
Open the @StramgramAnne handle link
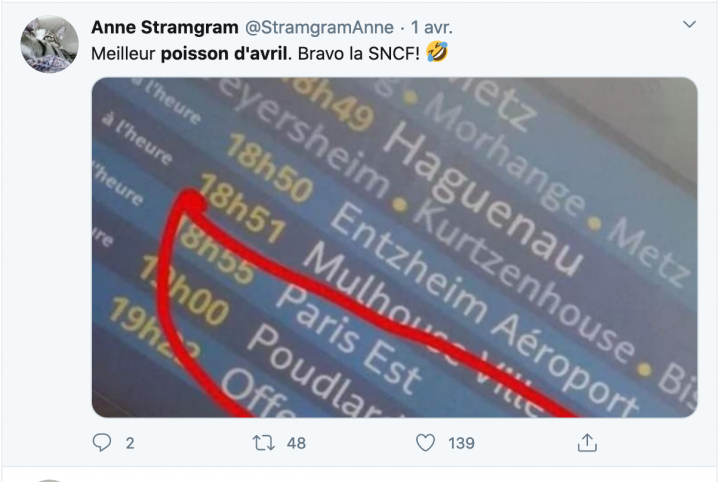[x=319, y=28]
